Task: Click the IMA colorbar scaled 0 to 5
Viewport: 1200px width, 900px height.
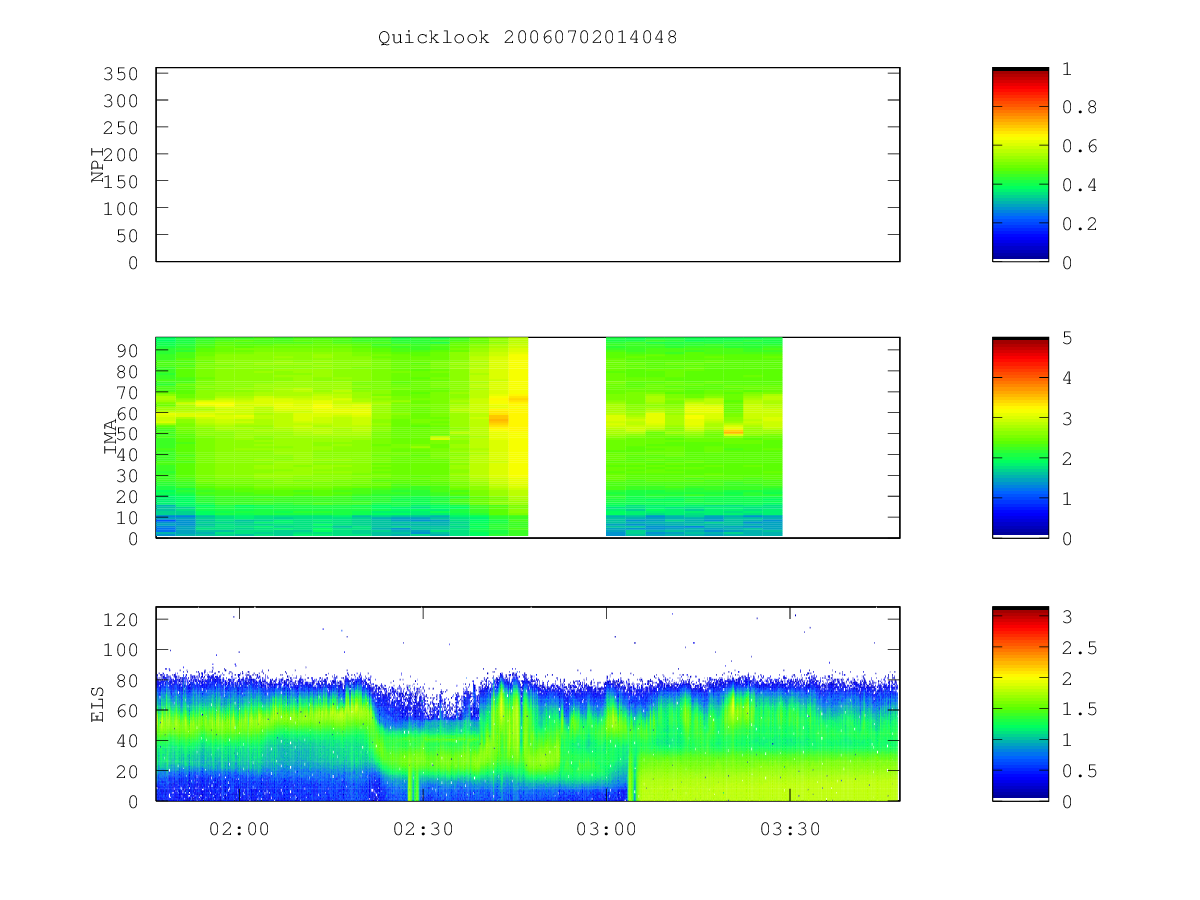Action: coord(1020,437)
